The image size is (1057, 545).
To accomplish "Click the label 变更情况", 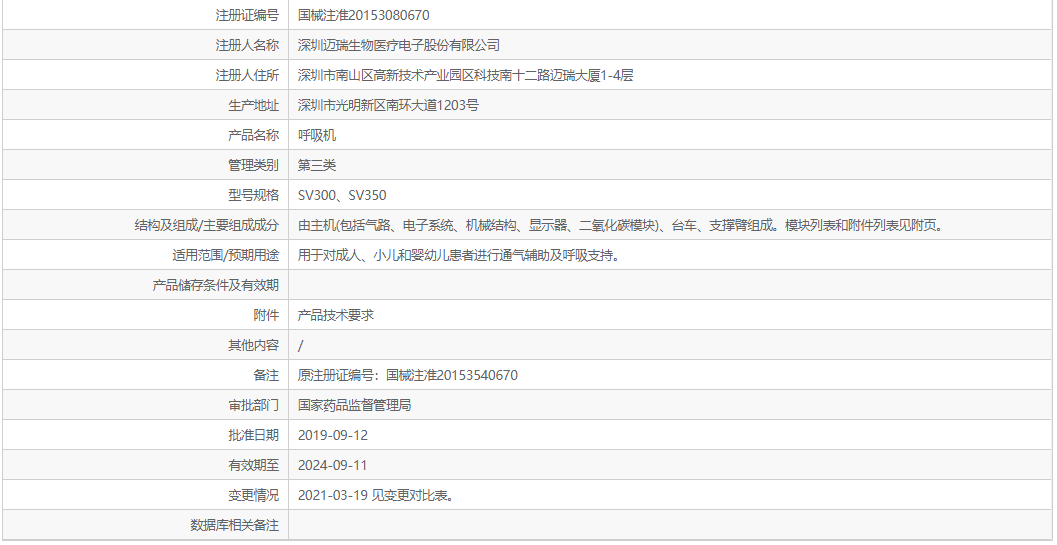I will (253, 495).
